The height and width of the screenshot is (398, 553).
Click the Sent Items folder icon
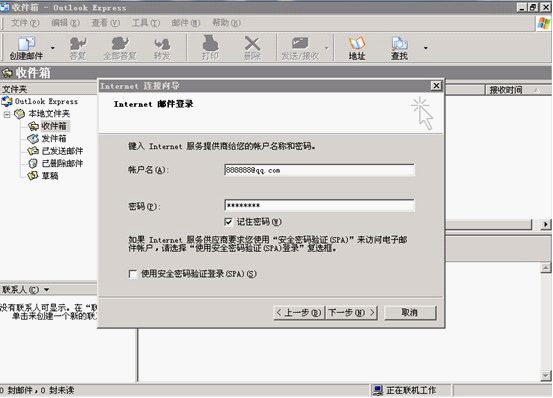(x=33, y=151)
